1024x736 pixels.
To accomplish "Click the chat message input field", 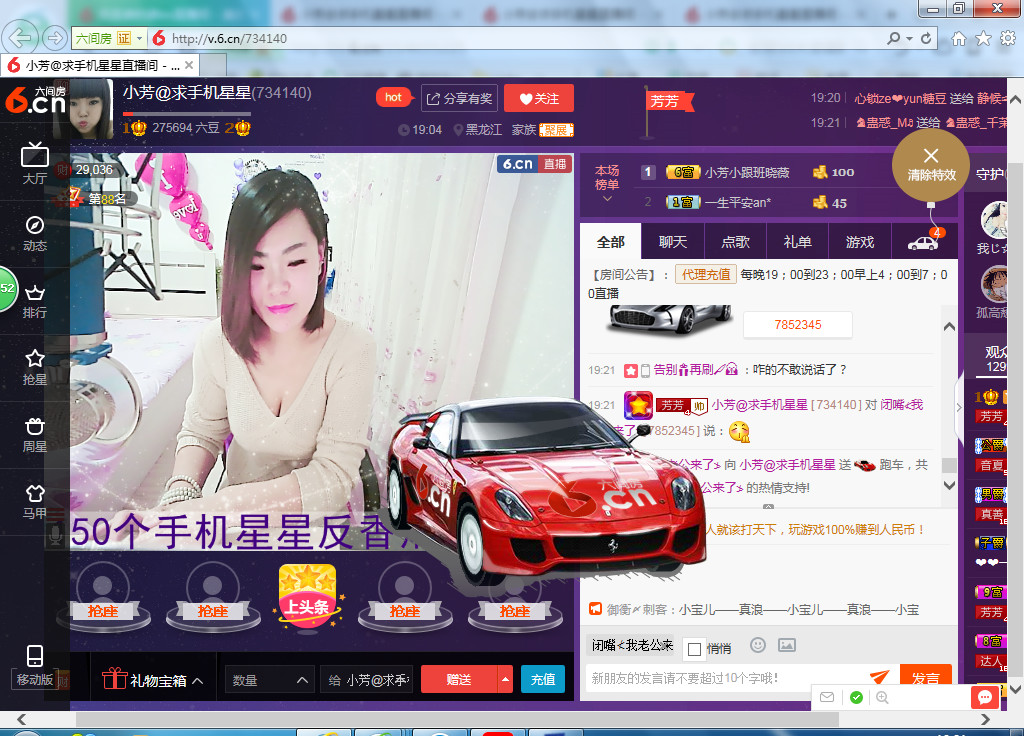I will pos(726,678).
